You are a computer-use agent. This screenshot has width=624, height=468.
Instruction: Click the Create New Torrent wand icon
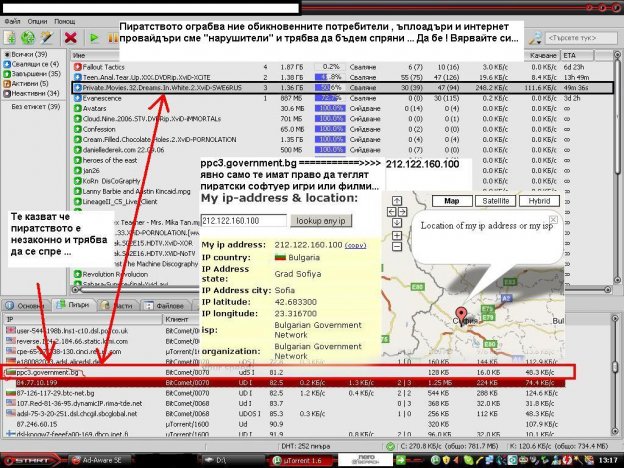pos(45,37)
